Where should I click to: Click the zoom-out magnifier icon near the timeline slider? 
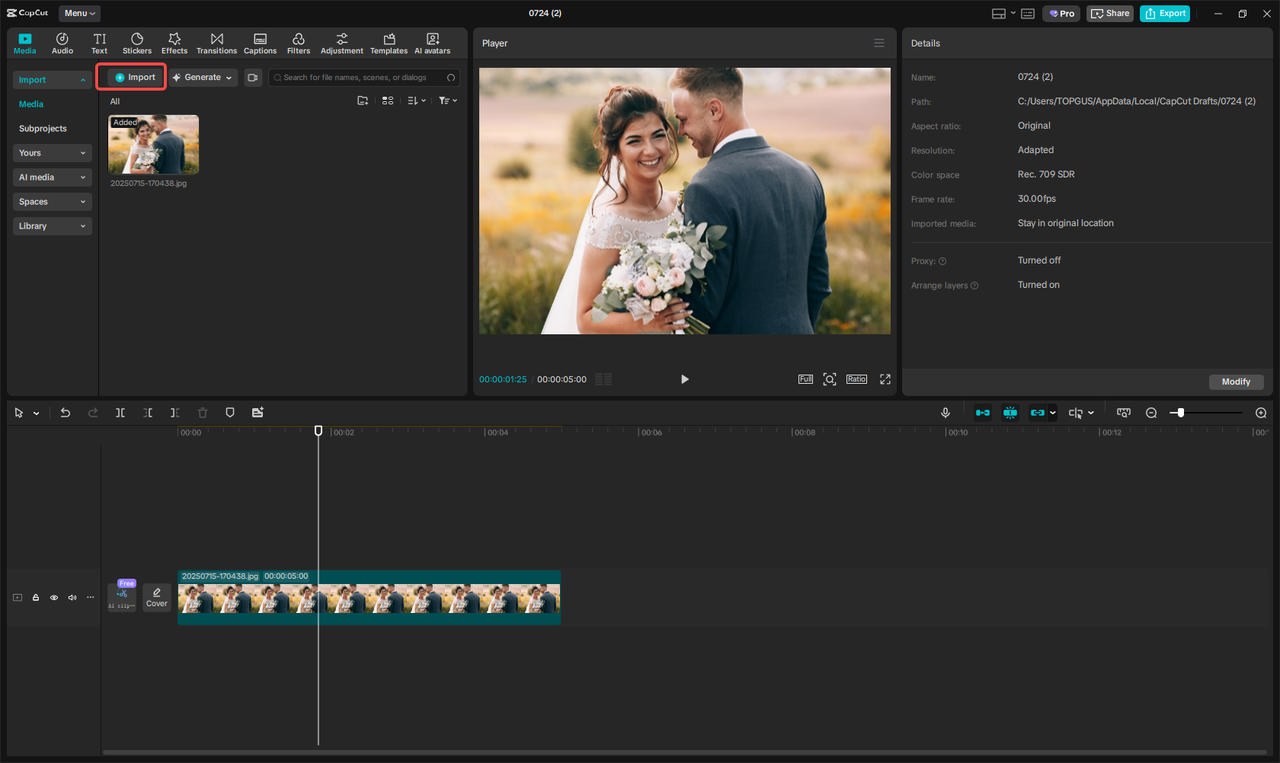(1151, 412)
